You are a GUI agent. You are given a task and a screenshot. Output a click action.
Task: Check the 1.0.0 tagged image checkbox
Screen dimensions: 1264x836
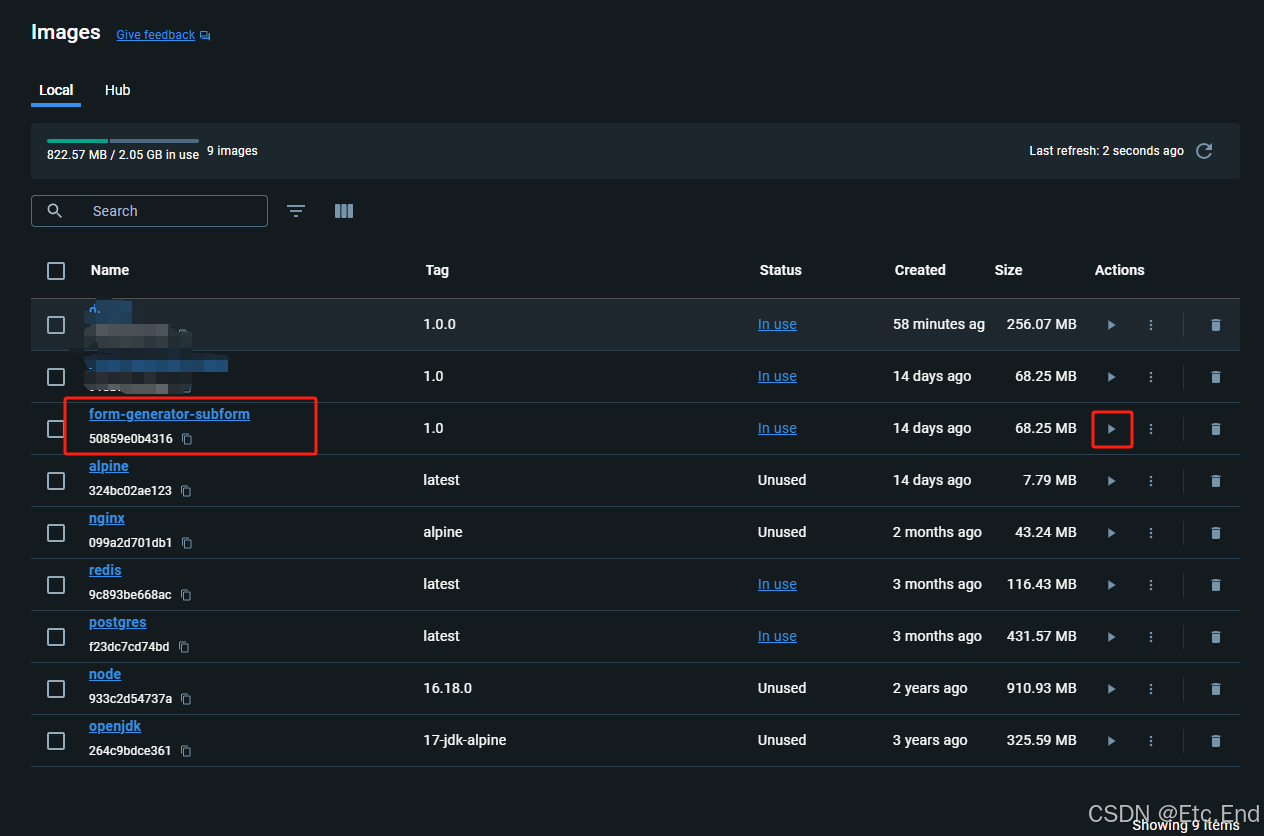pos(56,325)
